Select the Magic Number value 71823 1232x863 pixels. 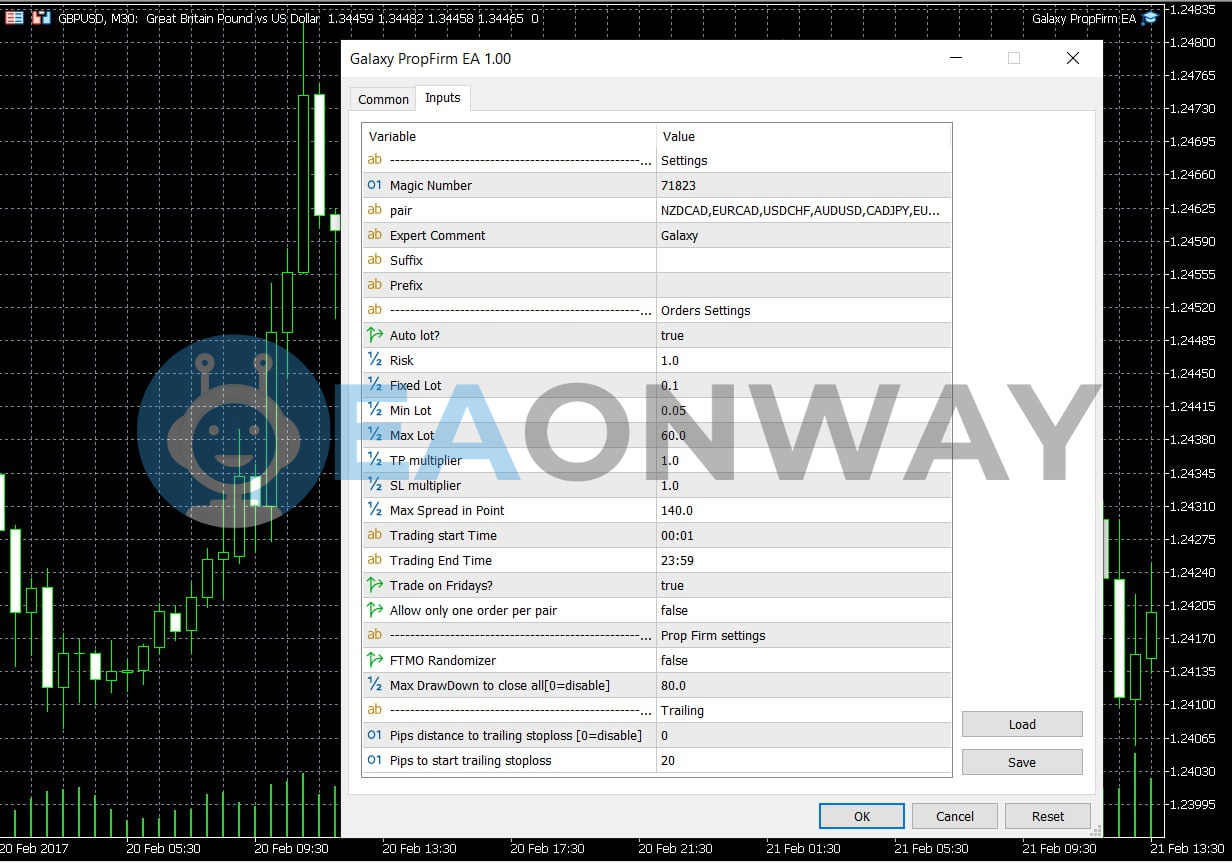coord(804,185)
